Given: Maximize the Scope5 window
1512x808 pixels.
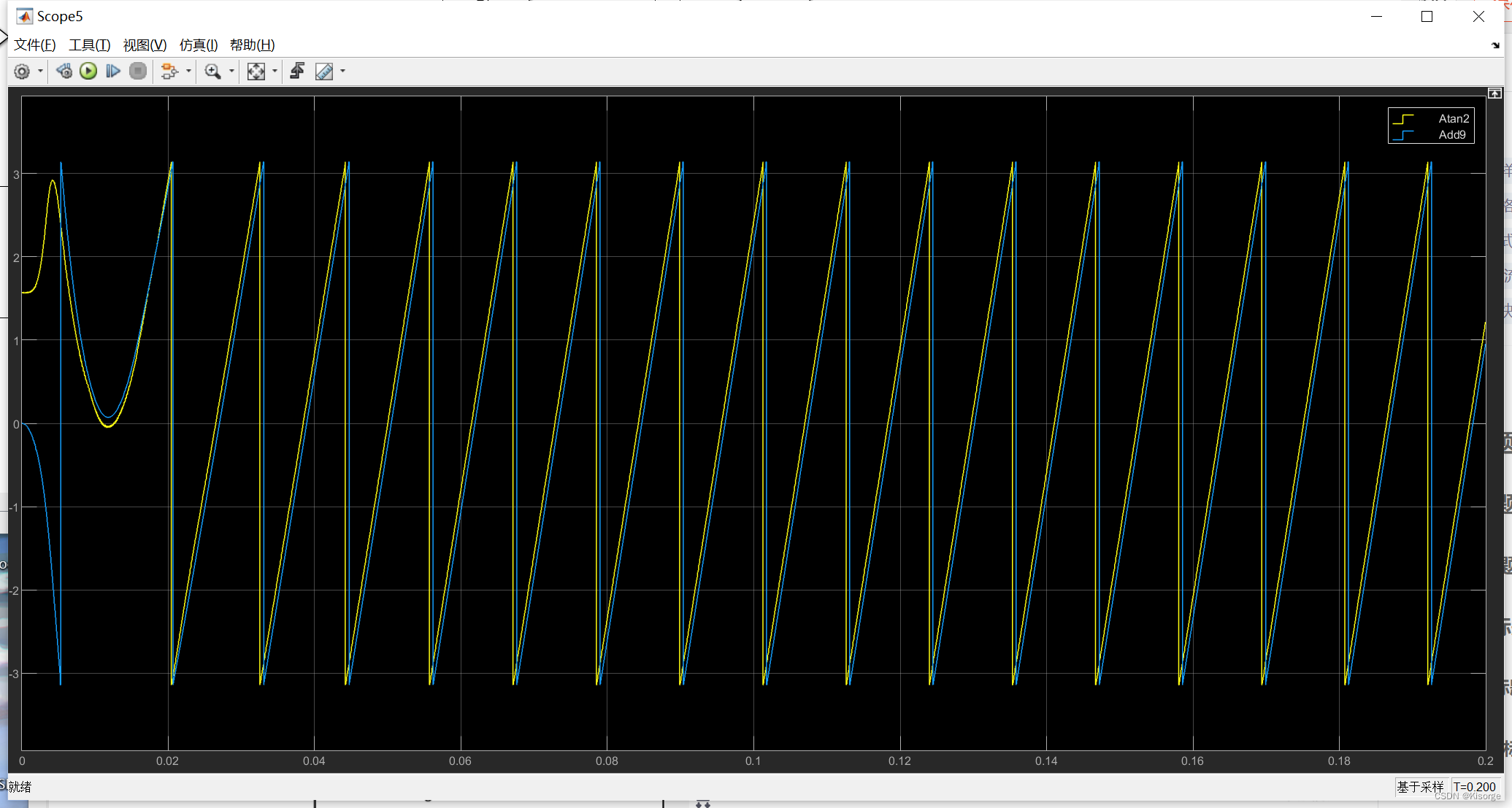Looking at the screenshot, I should [1427, 16].
